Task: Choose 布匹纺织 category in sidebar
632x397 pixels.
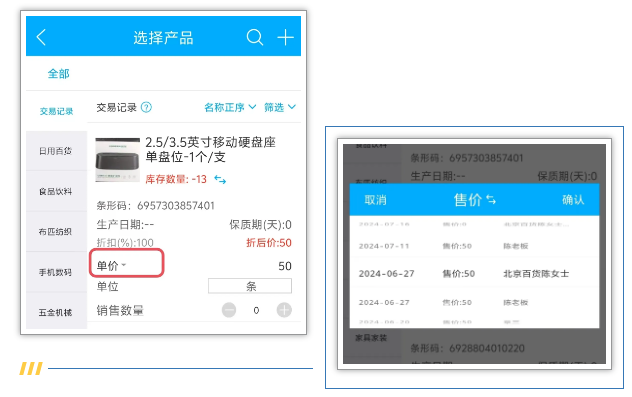Action: click(x=56, y=232)
